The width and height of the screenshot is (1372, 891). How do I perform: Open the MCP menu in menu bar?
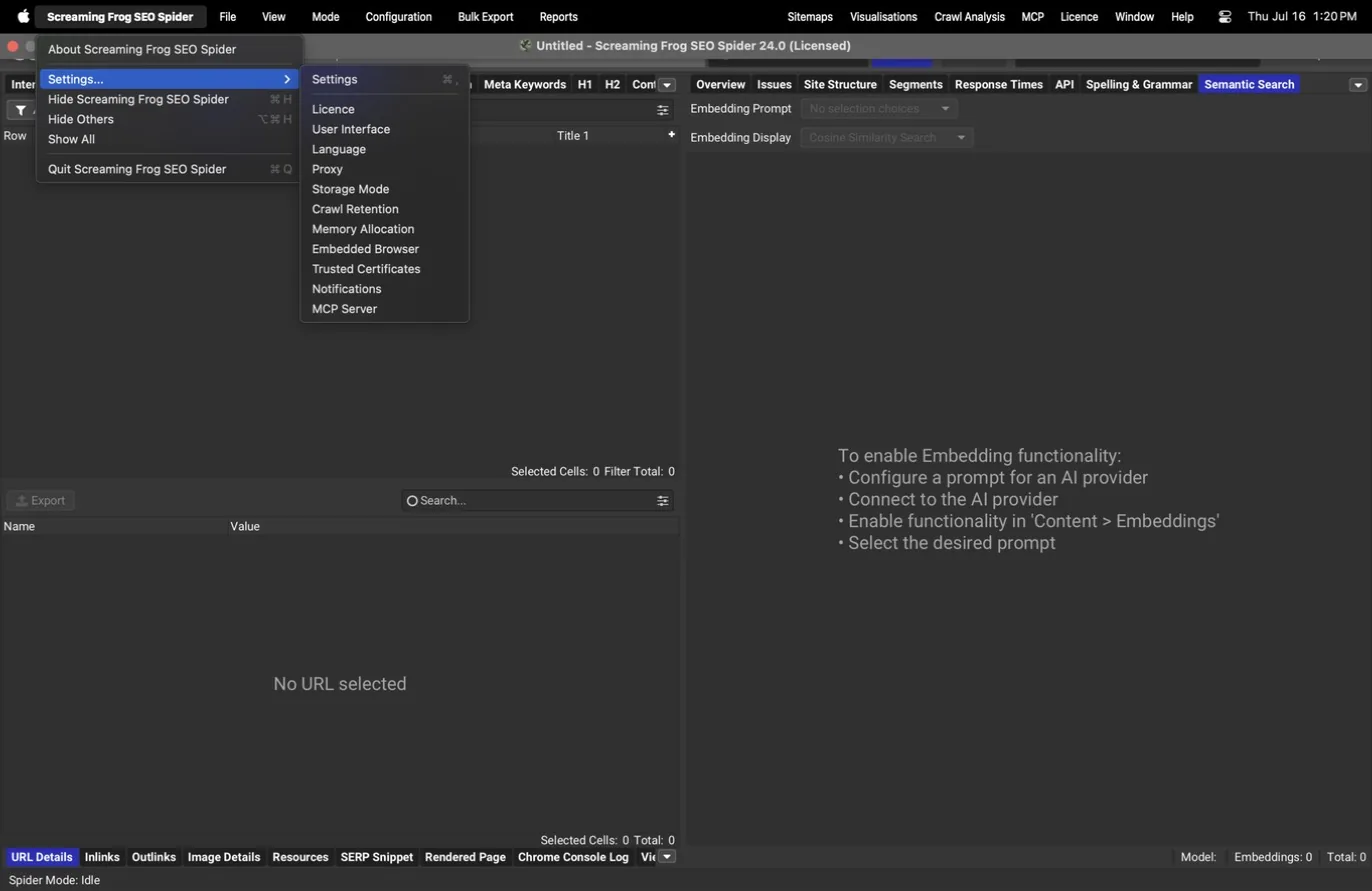(1033, 17)
